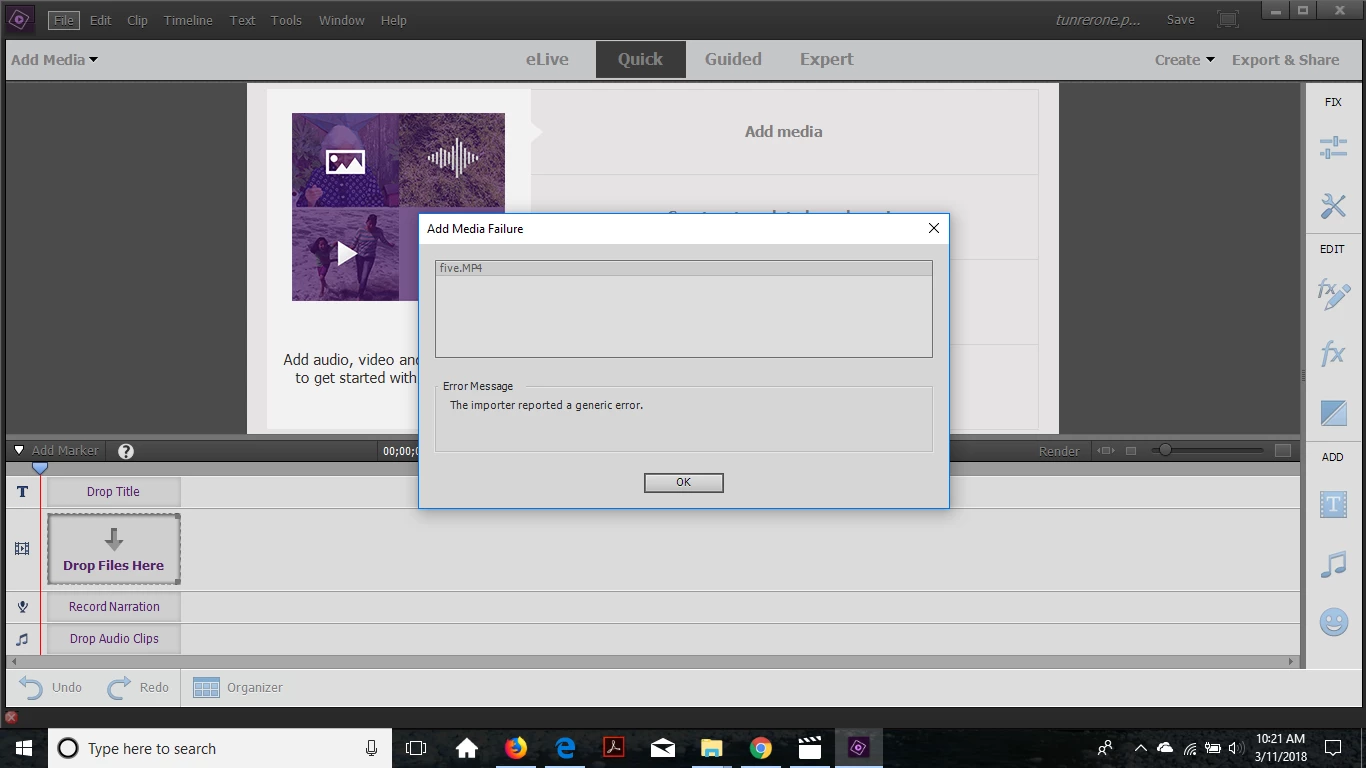Click the Add media heading in panel
The width and height of the screenshot is (1366, 768).
(x=783, y=131)
